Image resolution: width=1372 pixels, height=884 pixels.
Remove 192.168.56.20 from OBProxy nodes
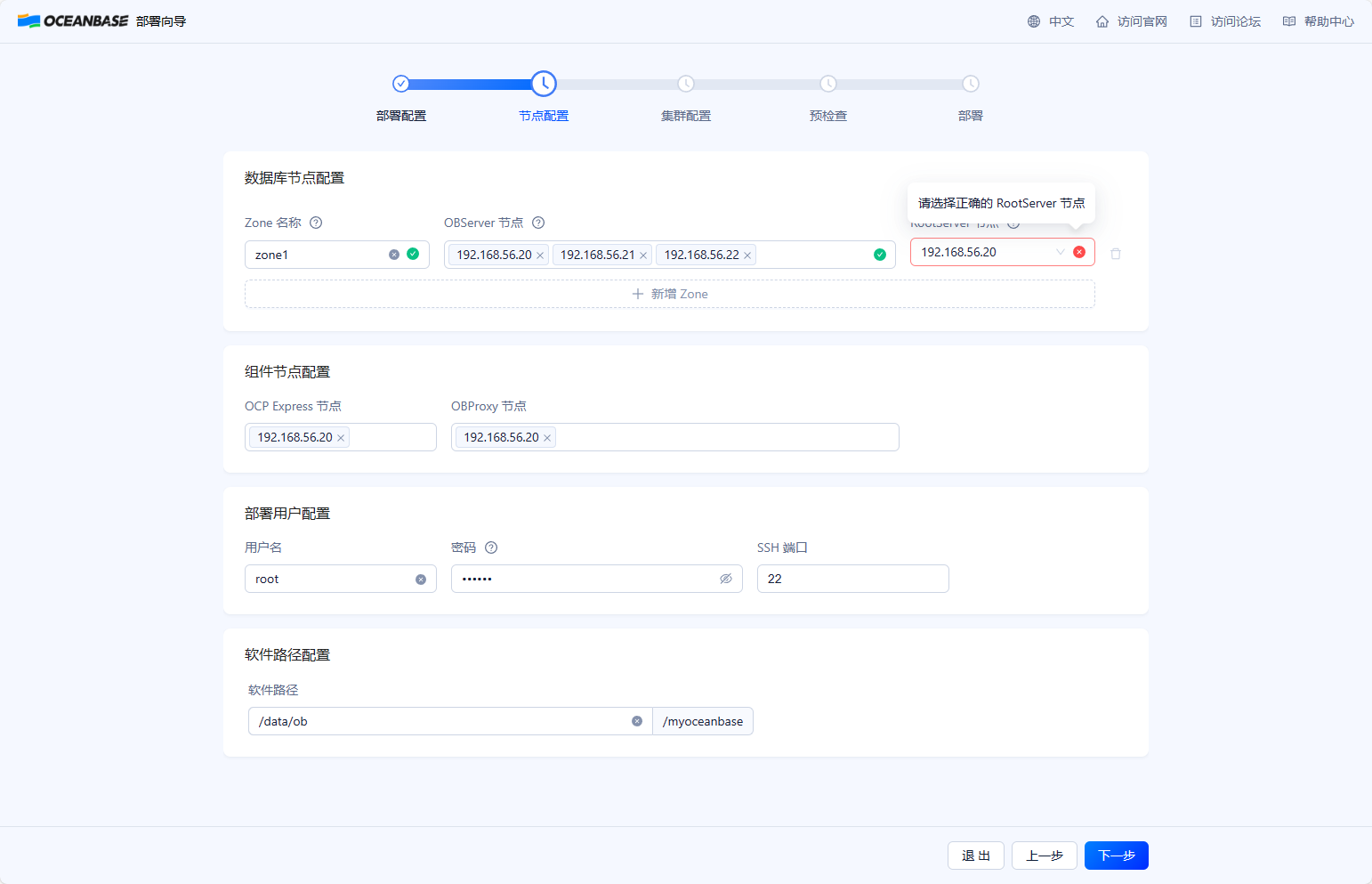547,438
